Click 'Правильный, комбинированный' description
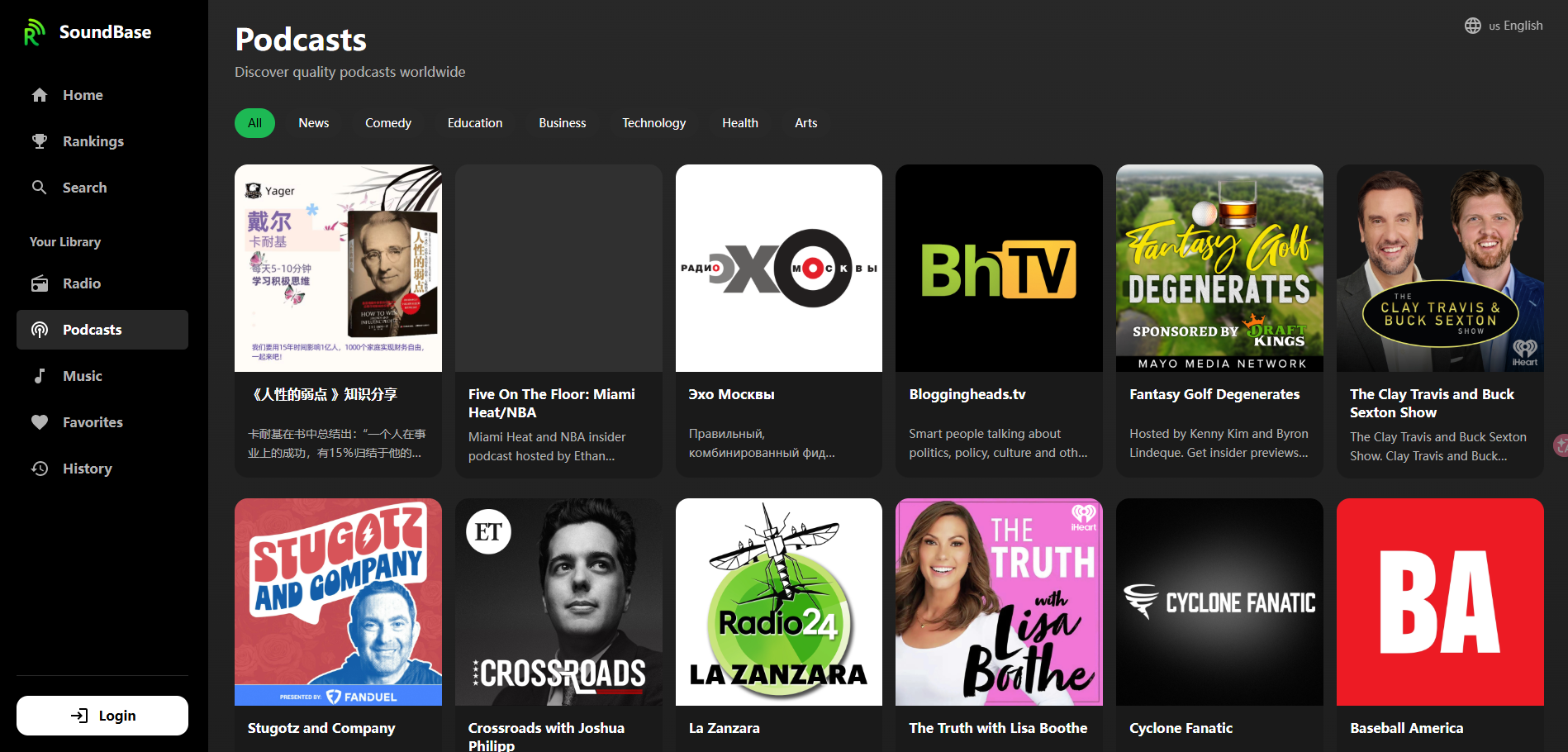This screenshot has height=752, width=1568. (x=762, y=443)
